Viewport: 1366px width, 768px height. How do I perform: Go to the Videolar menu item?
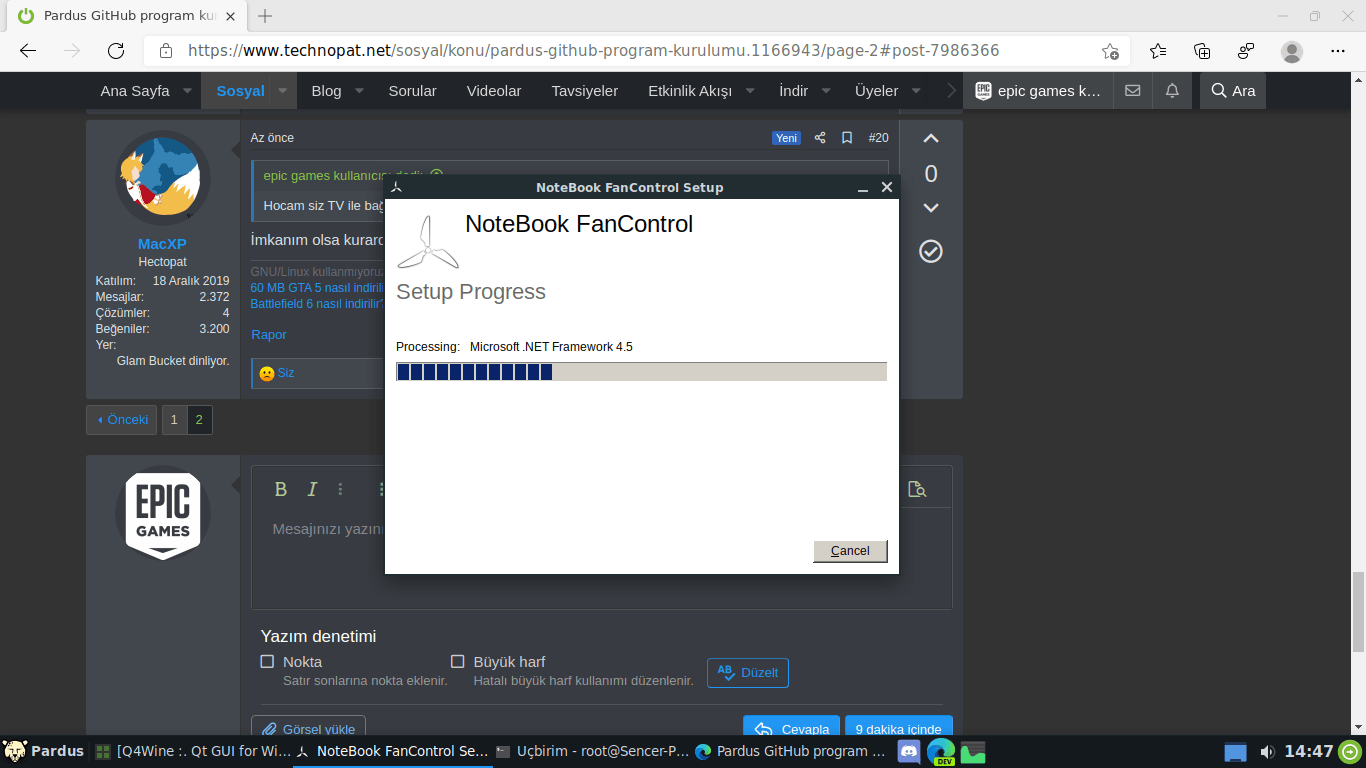pyautogui.click(x=494, y=91)
